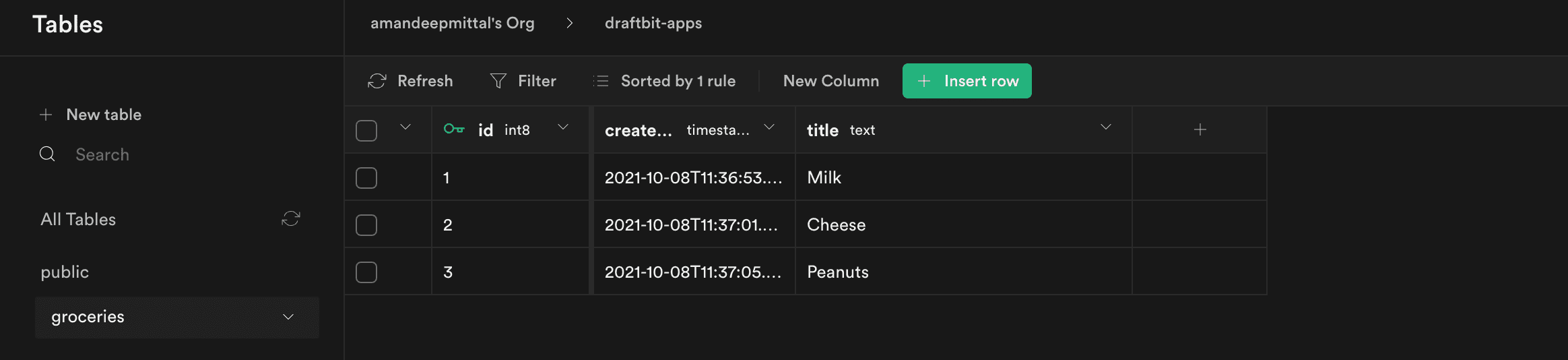Refresh All Tables using the sidebar sync icon

(290, 218)
